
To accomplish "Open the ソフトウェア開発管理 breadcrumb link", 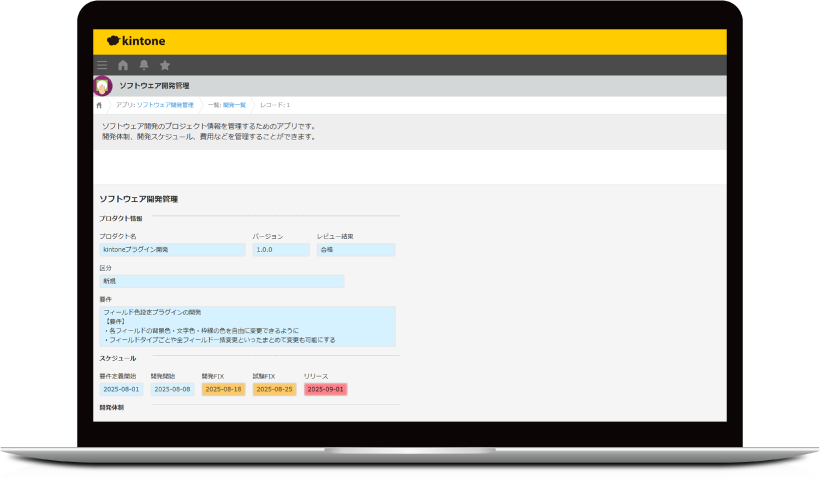I will (154, 105).
